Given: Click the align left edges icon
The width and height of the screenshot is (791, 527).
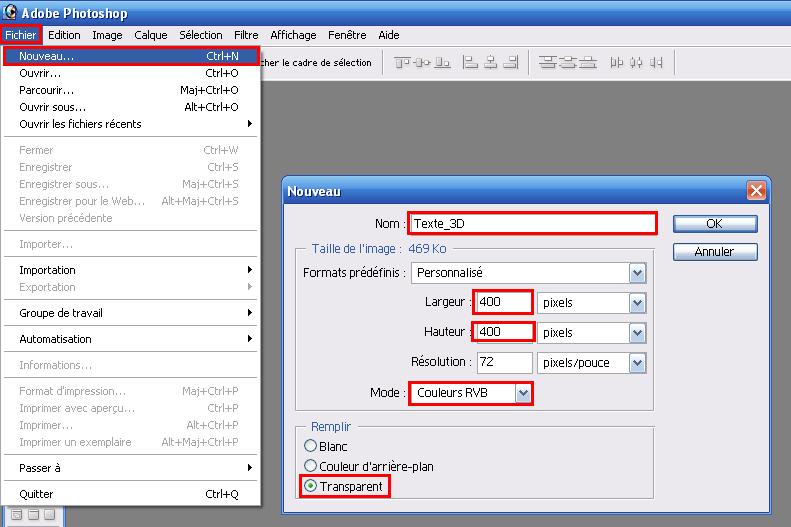Looking at the screenshot, I should [470, 63].
